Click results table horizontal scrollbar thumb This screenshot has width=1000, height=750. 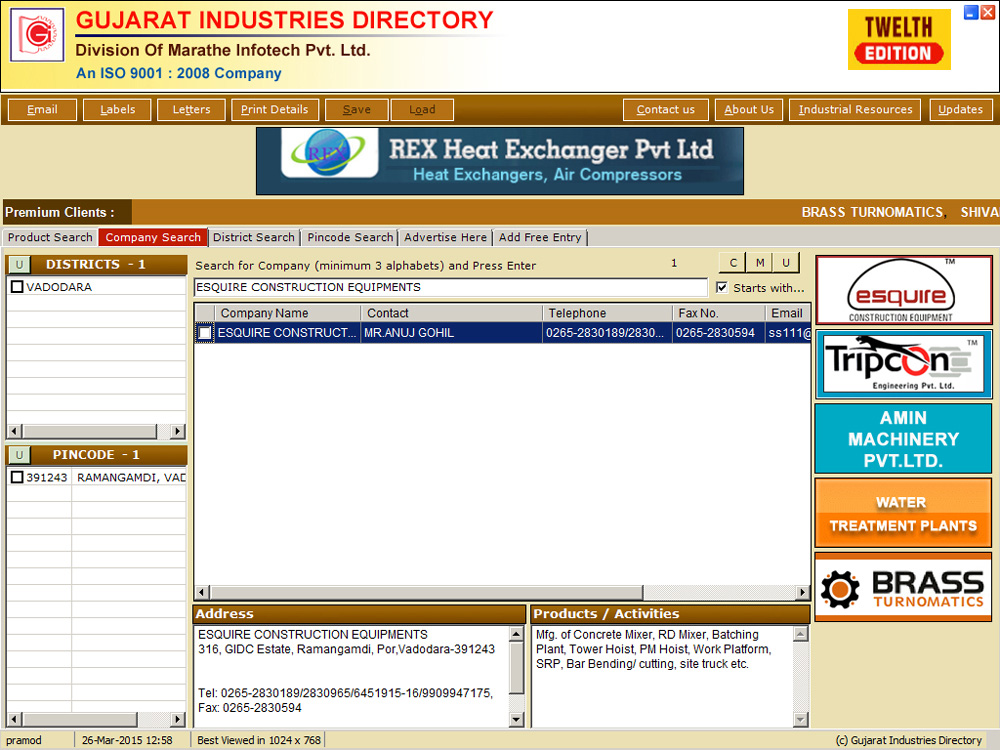coord(427,592)
